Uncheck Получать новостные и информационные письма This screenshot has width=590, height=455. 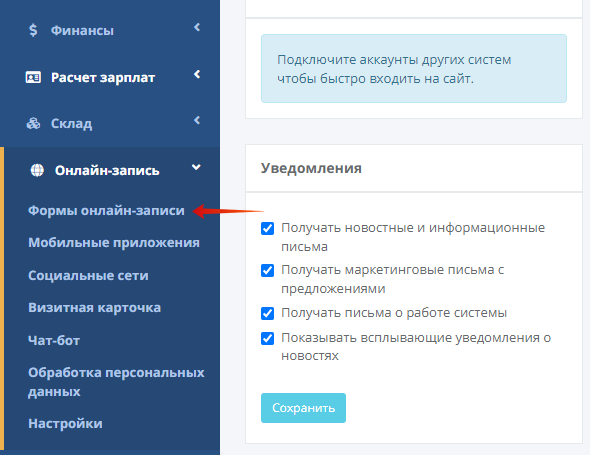click(268, 228)
